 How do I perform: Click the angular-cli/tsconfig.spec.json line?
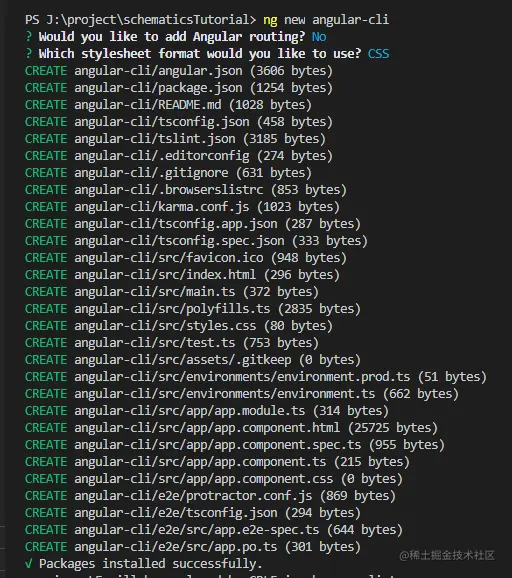[x=196, y=240]
